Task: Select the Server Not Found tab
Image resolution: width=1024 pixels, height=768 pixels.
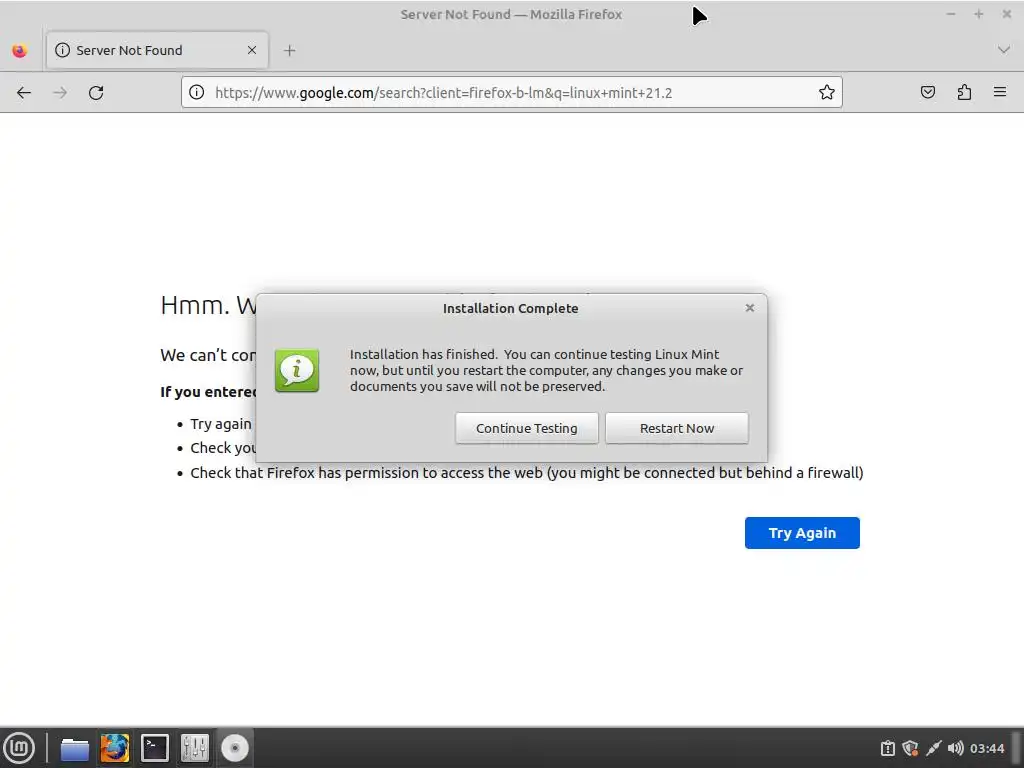Action: [x=157, y=50]
